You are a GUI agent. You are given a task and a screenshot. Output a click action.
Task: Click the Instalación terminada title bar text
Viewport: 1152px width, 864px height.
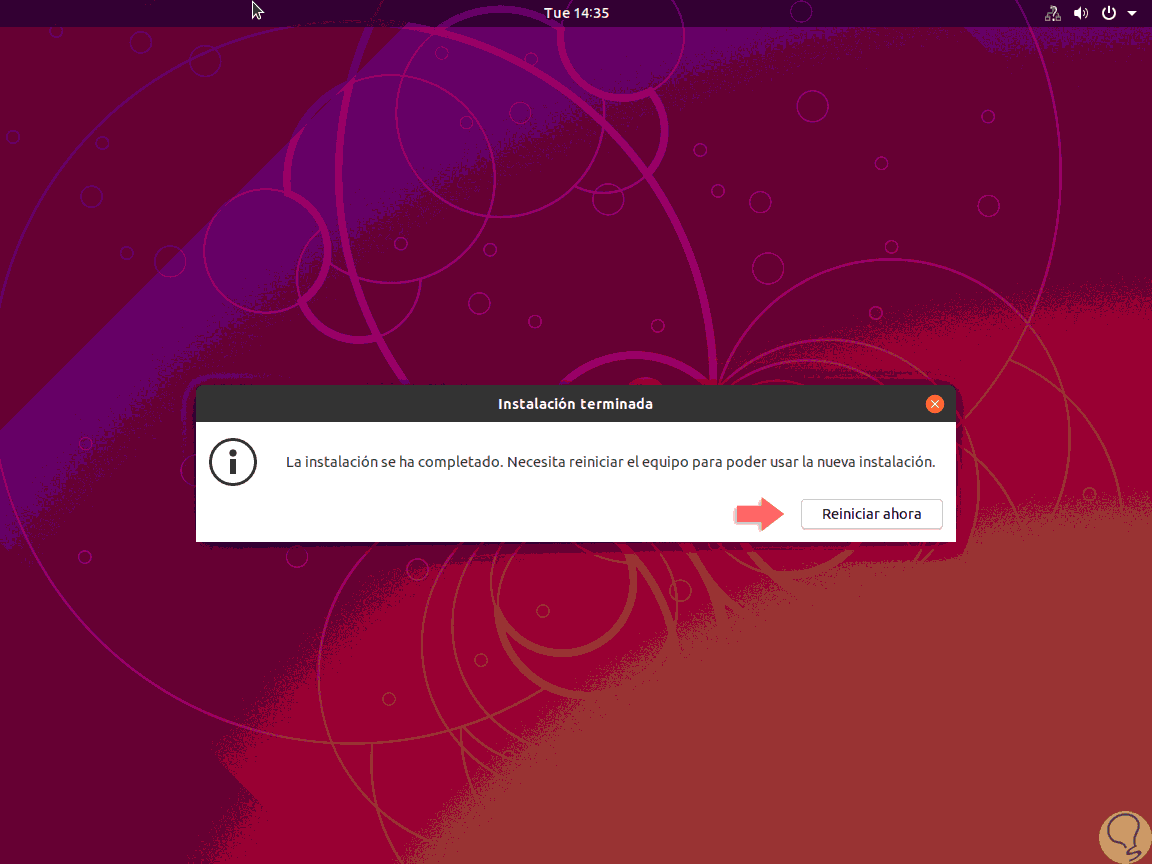click(575, 404)
